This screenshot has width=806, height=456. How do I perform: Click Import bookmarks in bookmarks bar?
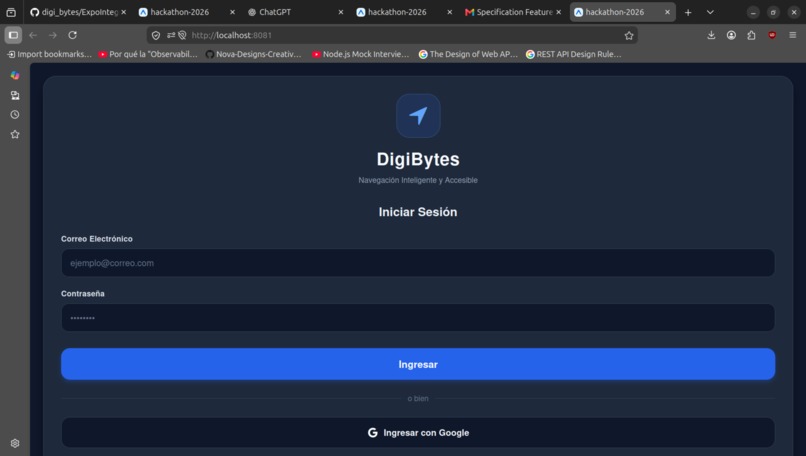[49, 54]
